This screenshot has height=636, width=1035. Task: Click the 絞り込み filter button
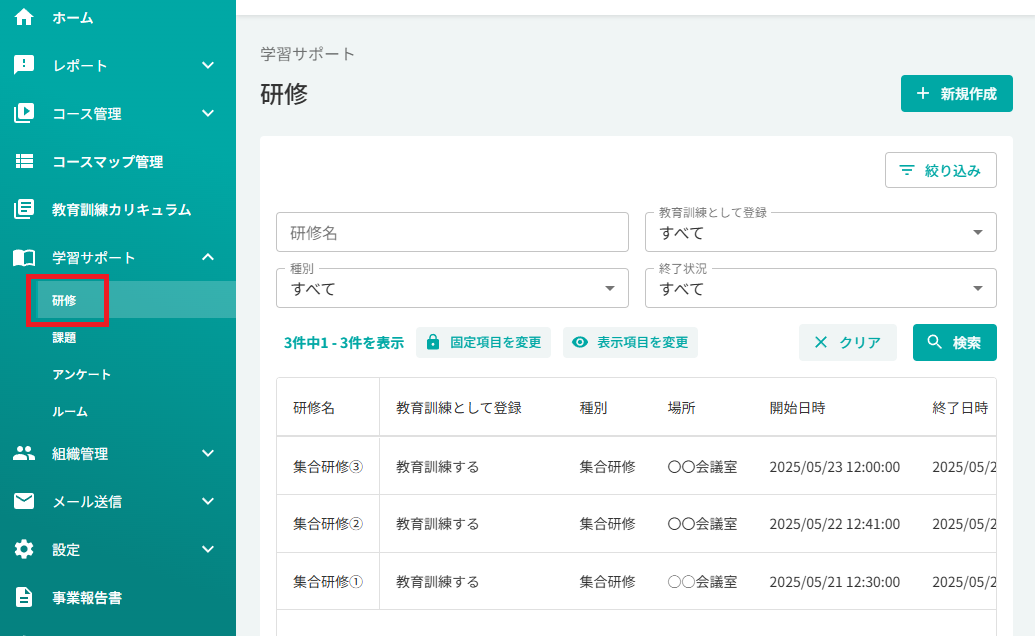pos(941,170)
